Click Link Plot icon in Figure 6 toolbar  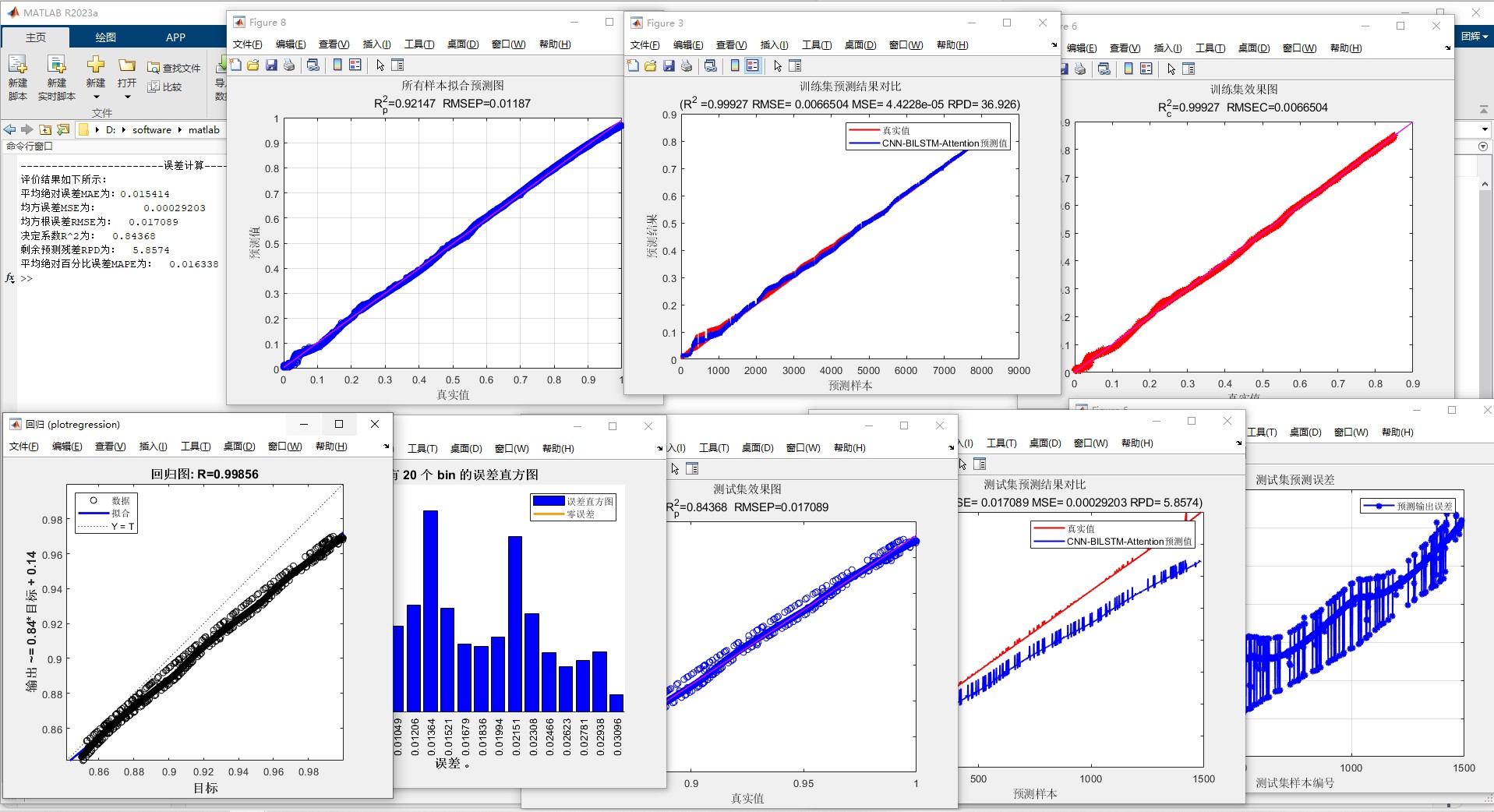[1104, 69]
